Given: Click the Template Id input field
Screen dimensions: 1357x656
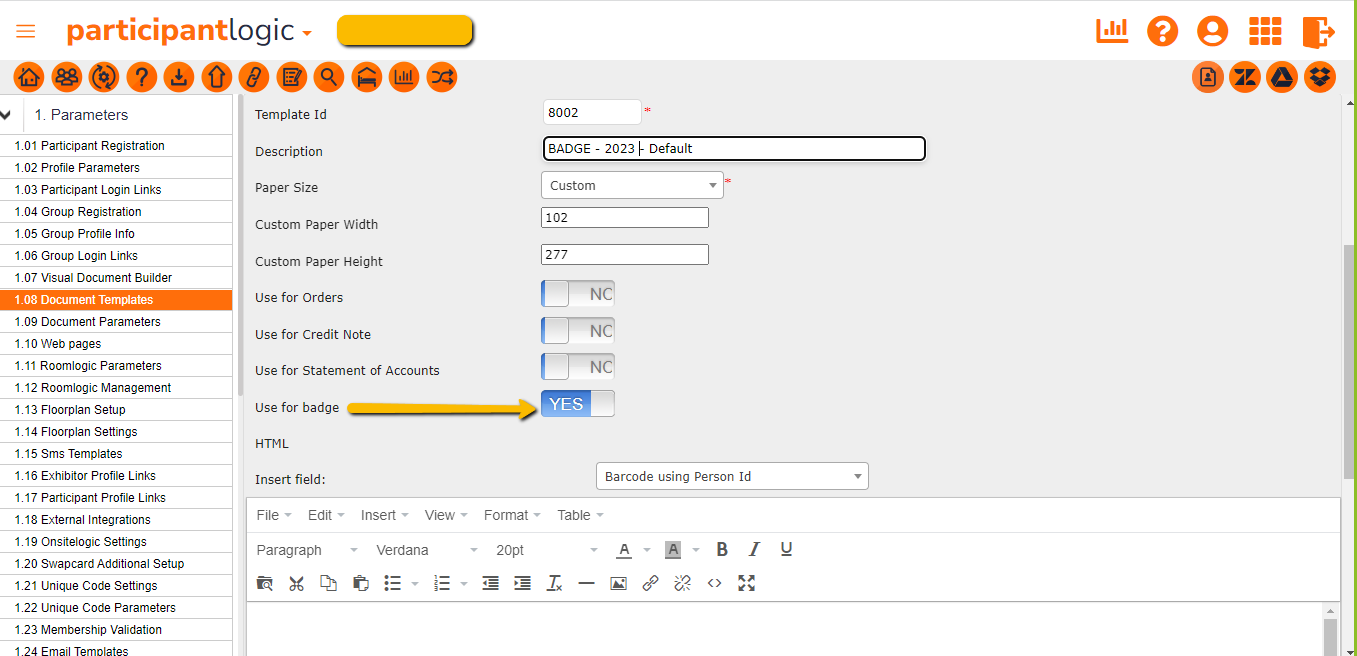Looking at the screenshot, I should click(592, 112).
